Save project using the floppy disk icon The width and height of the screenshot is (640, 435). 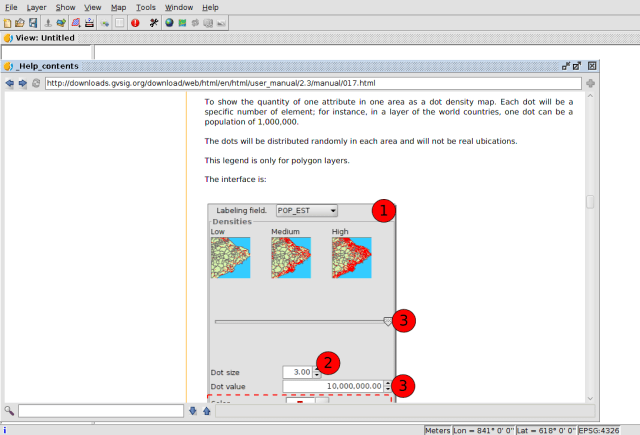(33, 22)
